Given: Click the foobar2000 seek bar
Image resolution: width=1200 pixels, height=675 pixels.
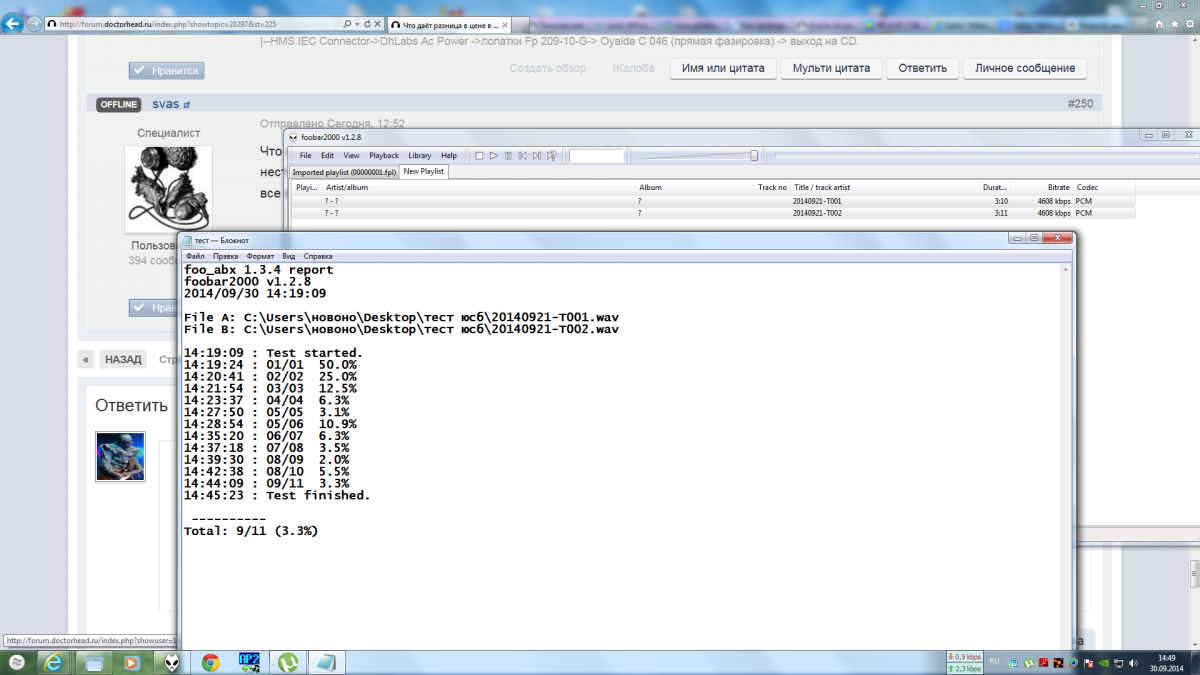Looking at the screenshot, I should pos(985,156).
